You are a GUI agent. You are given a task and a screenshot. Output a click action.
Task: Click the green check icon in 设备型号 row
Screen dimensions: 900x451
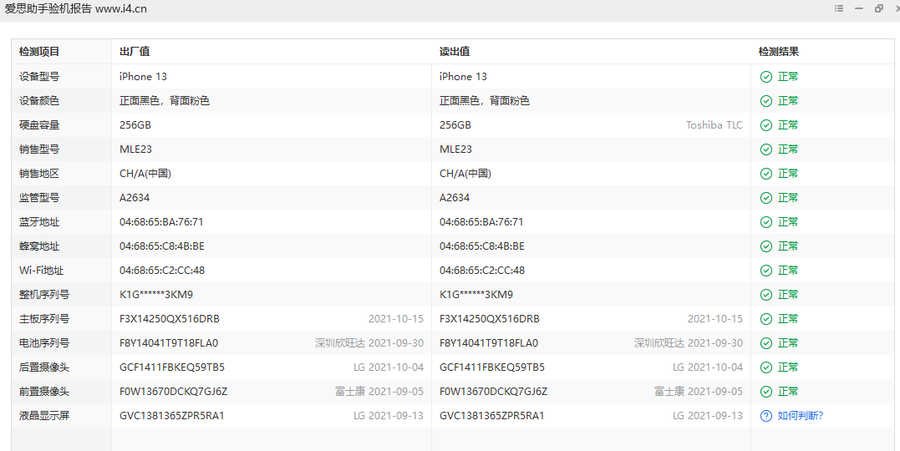pyautogui.click(x=766, y=77)
